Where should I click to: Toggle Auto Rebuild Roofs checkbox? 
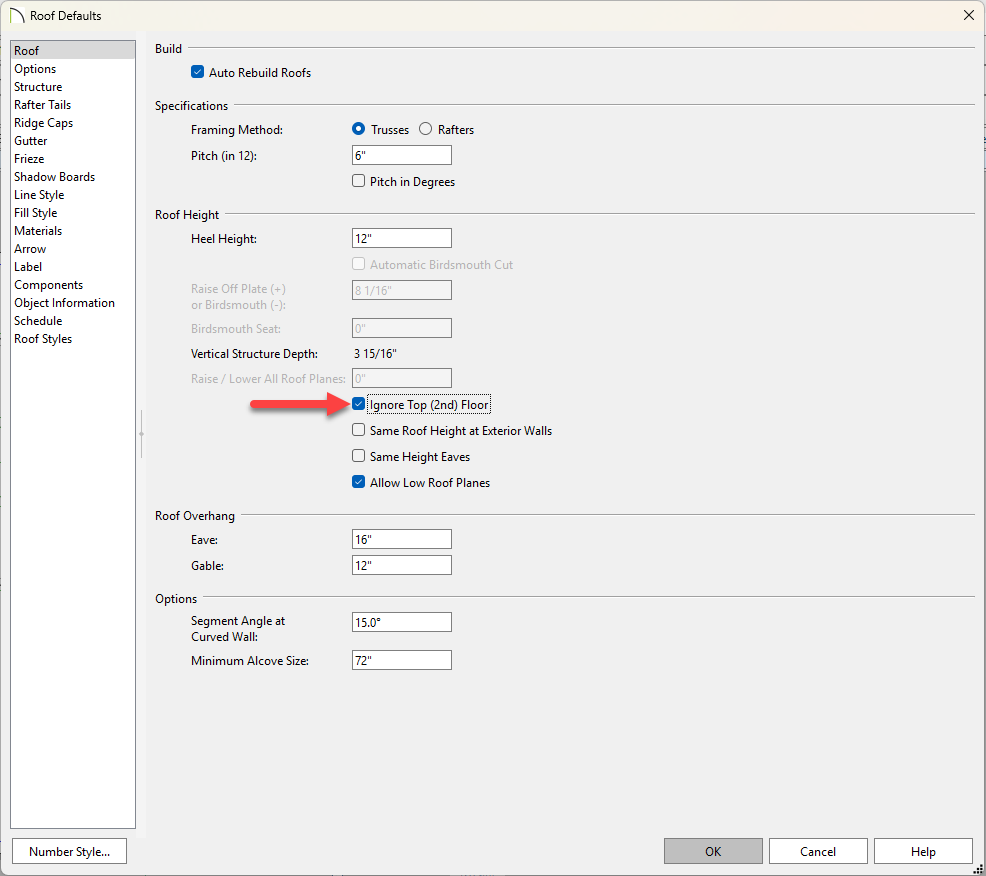pyautogui.click(x=197, y=72)
